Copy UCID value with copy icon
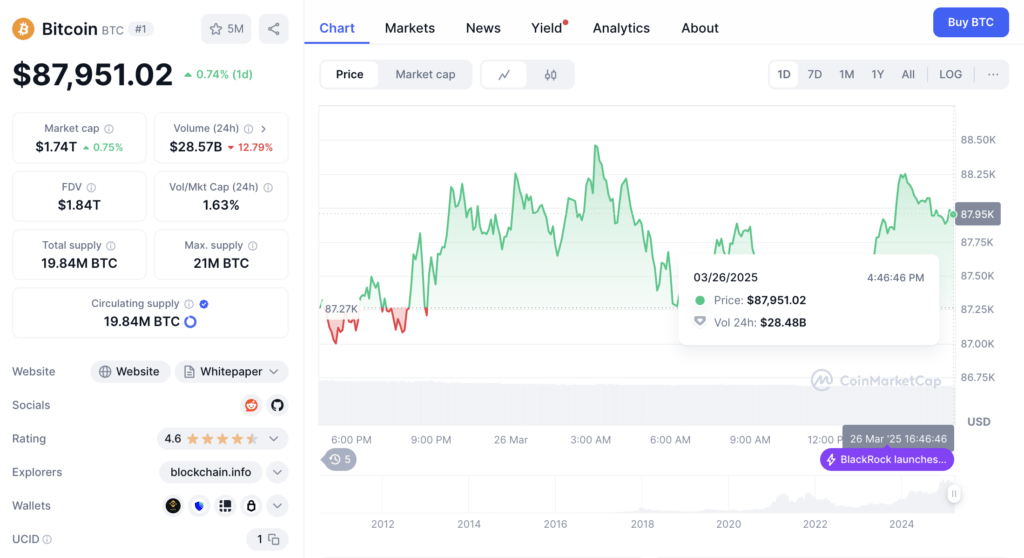Screen dimensions: 1024x558 pos(274,540)
